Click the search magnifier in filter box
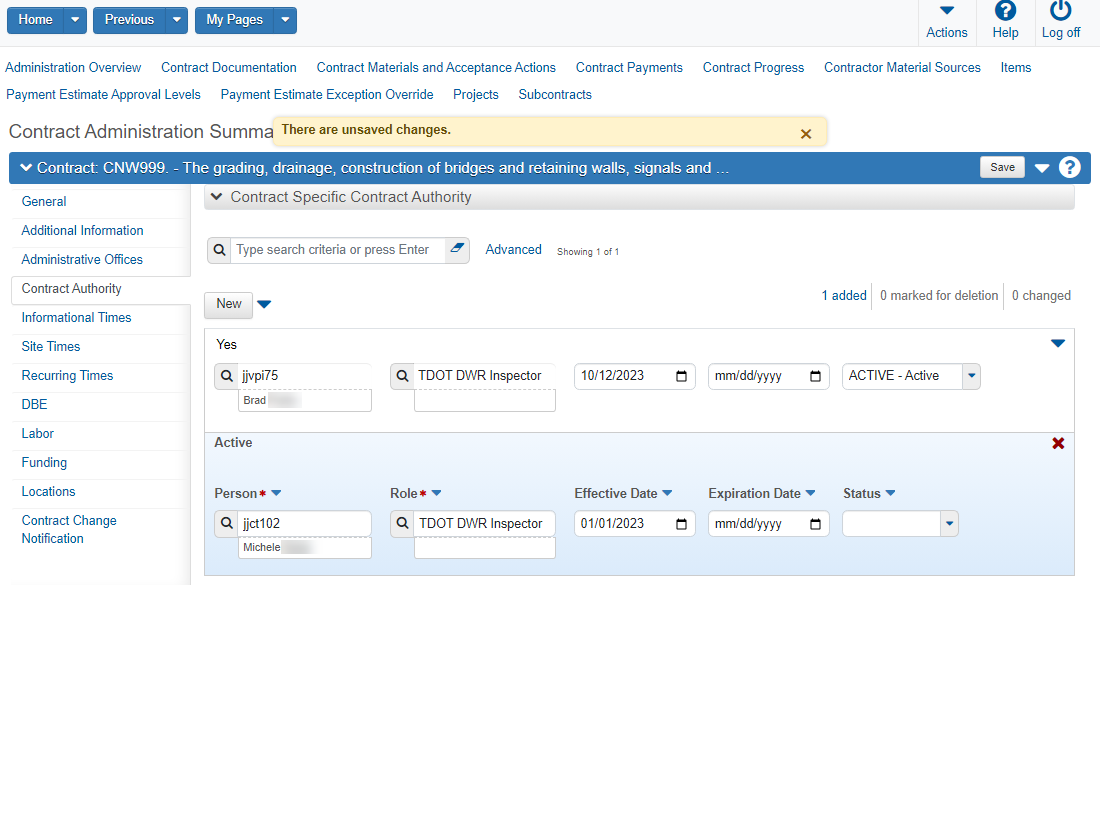 [220, 250]
